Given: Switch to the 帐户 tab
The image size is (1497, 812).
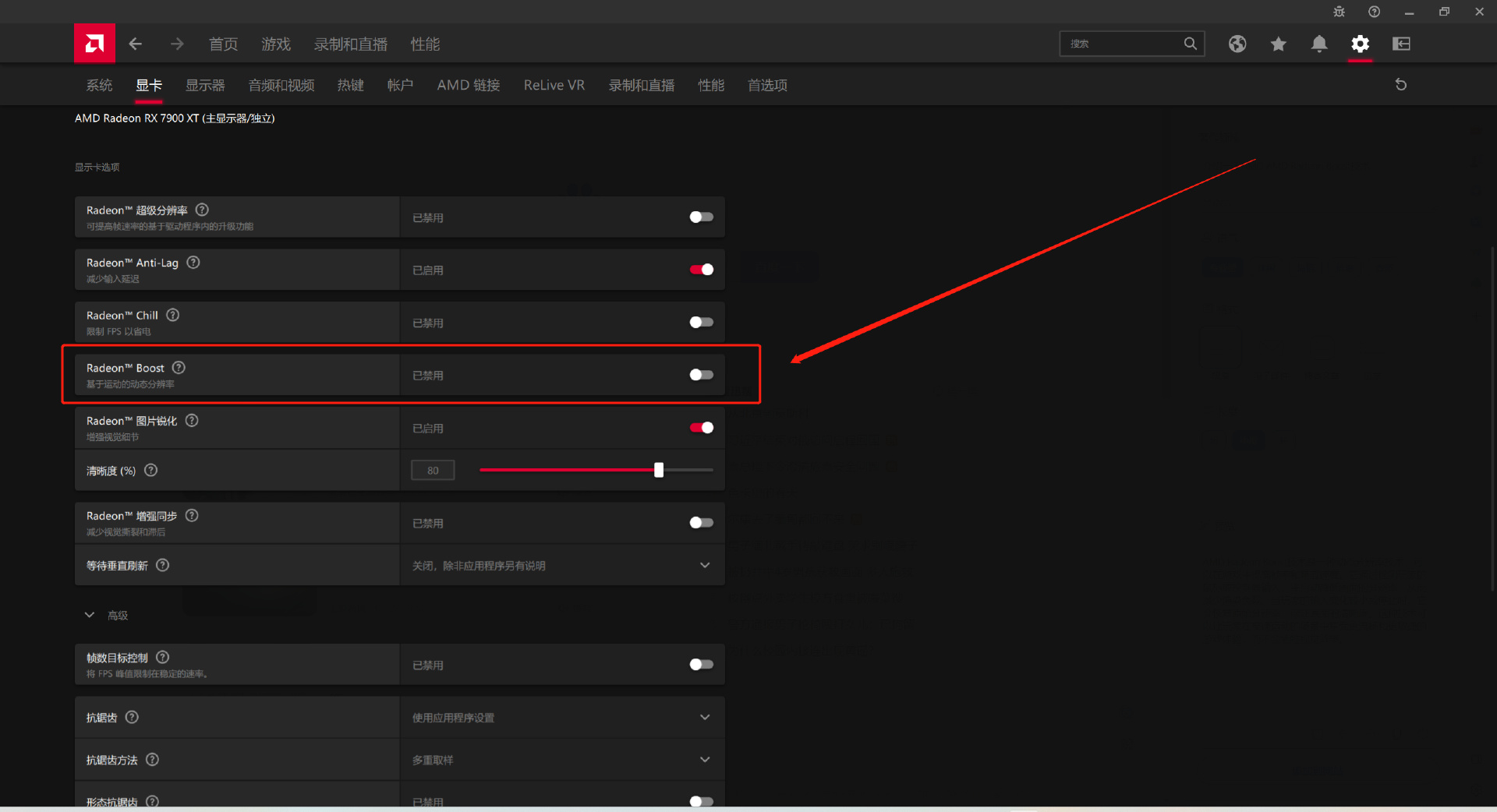Looking at the screenshot, I should [x=400, y=85].
